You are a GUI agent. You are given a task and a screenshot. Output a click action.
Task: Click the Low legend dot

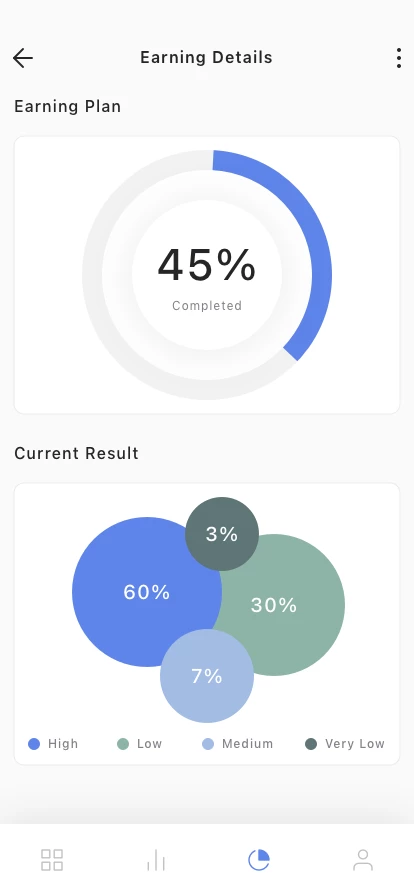click(x=123, y=744)
